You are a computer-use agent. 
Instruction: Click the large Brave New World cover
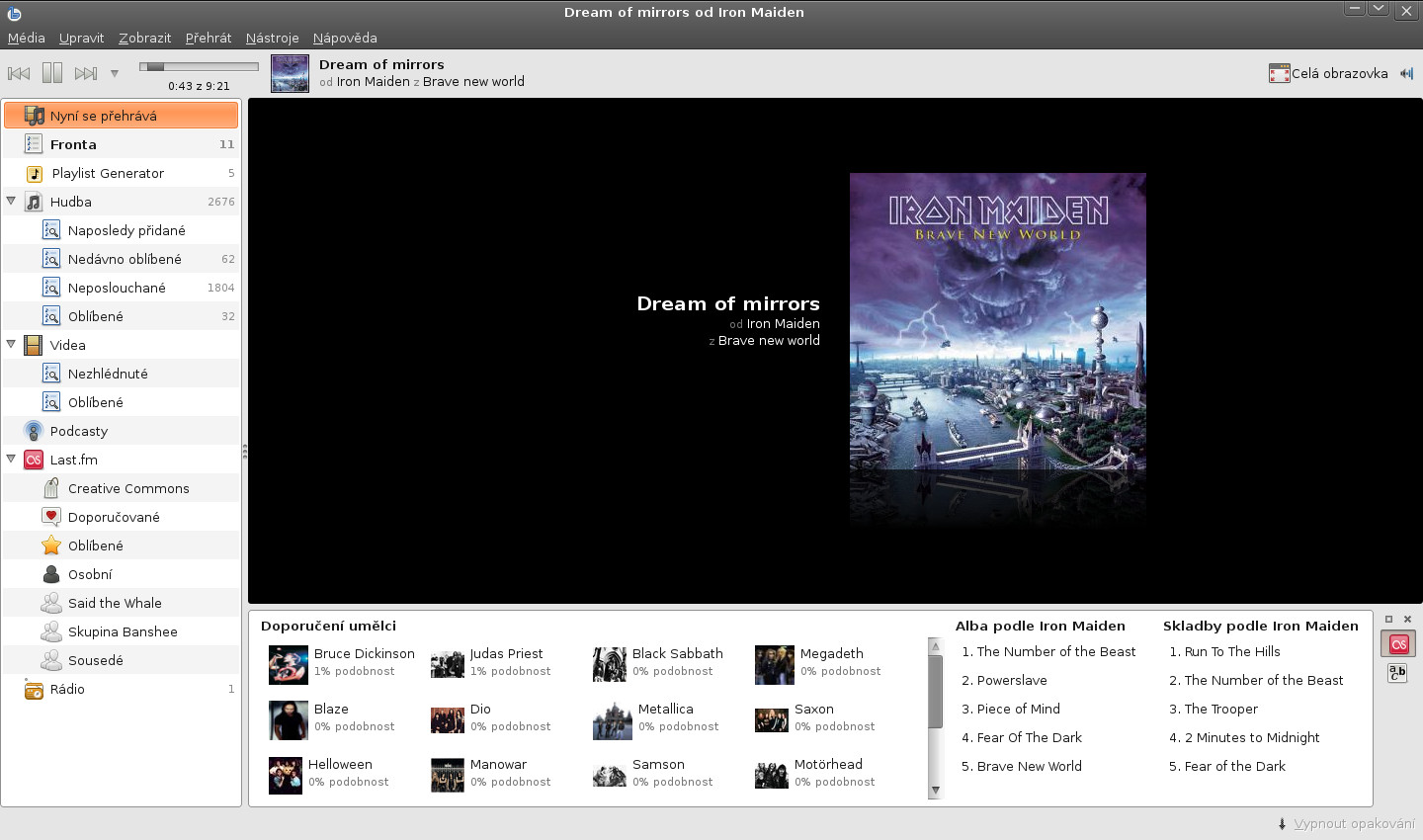[x=998, y=321]
